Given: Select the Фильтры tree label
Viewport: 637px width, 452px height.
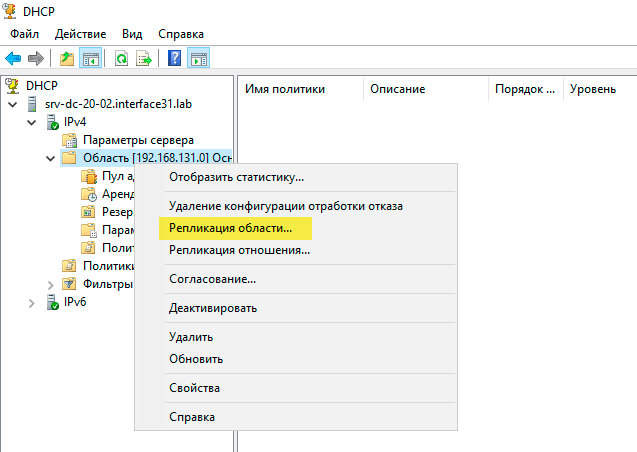Looking at the screenshot, I should tap(108, 283).
